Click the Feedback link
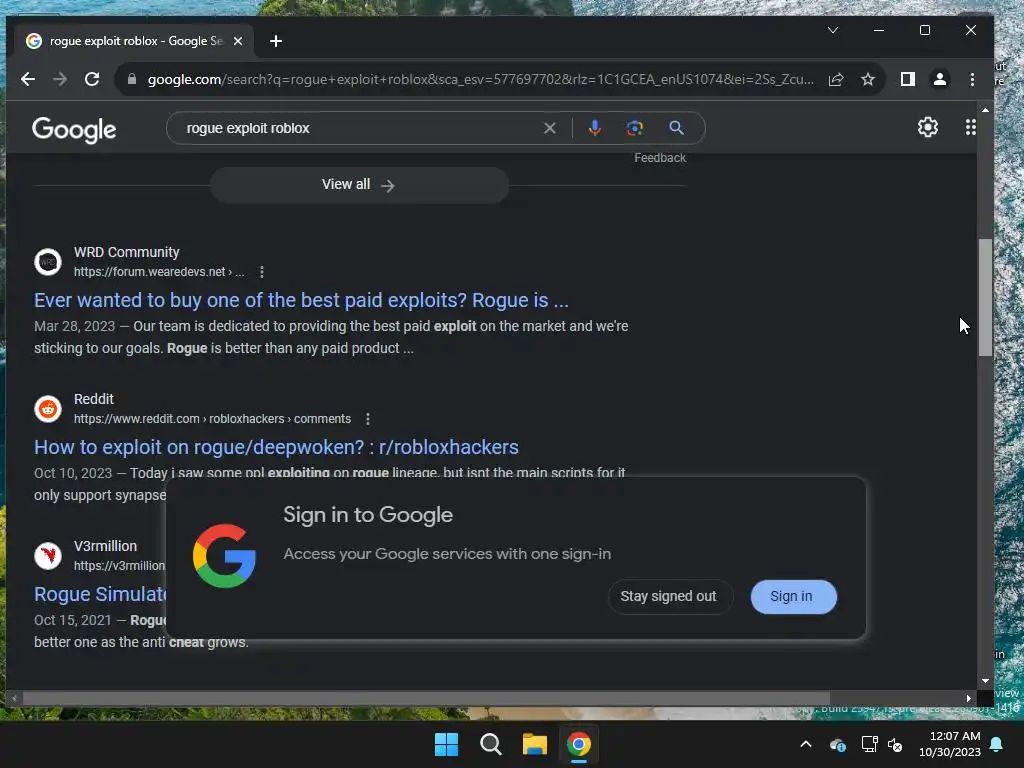1024x768 pixels. point(660,158)
